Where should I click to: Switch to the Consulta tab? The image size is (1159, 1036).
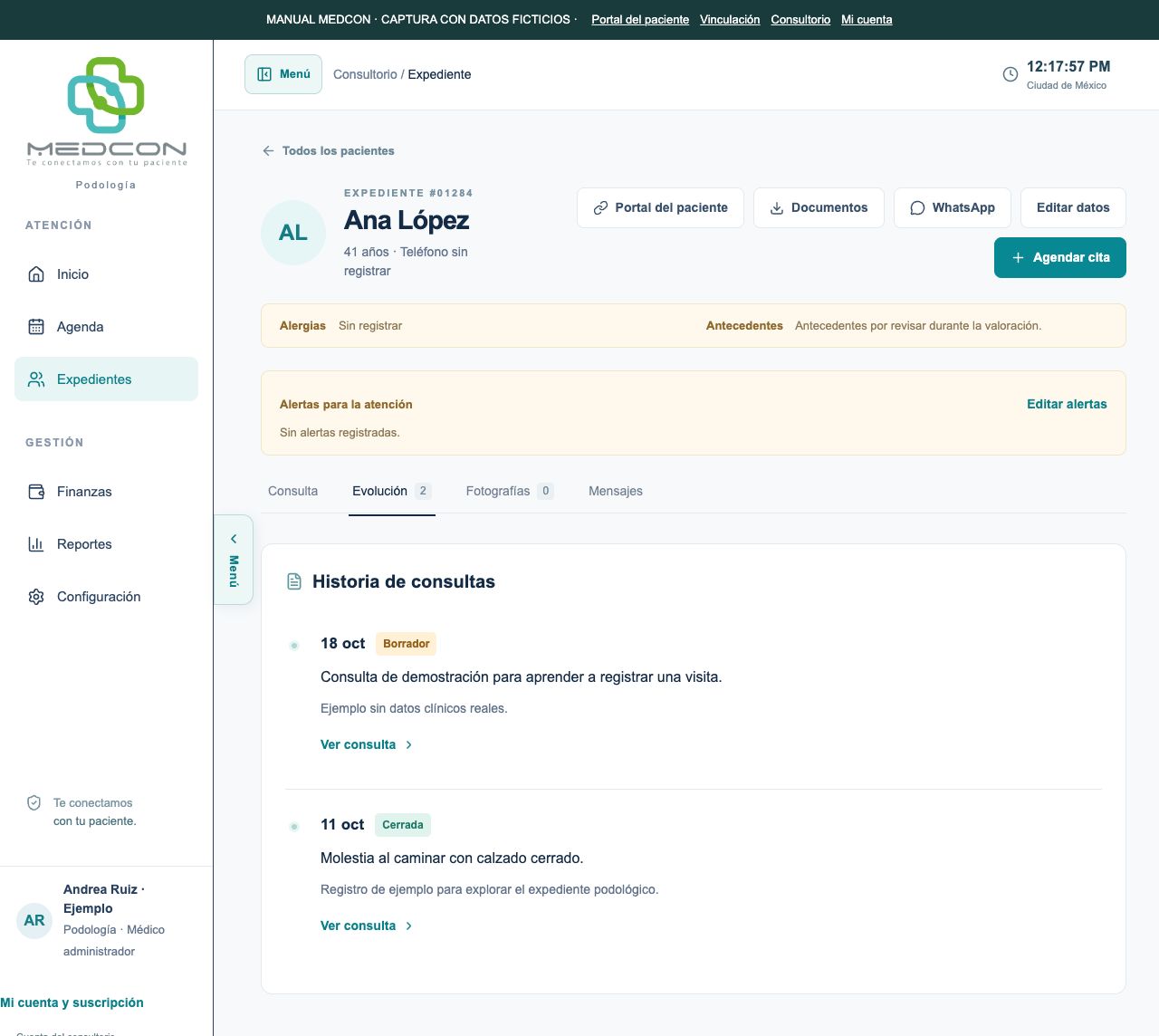pyautogui.click(x=292, y=491)
